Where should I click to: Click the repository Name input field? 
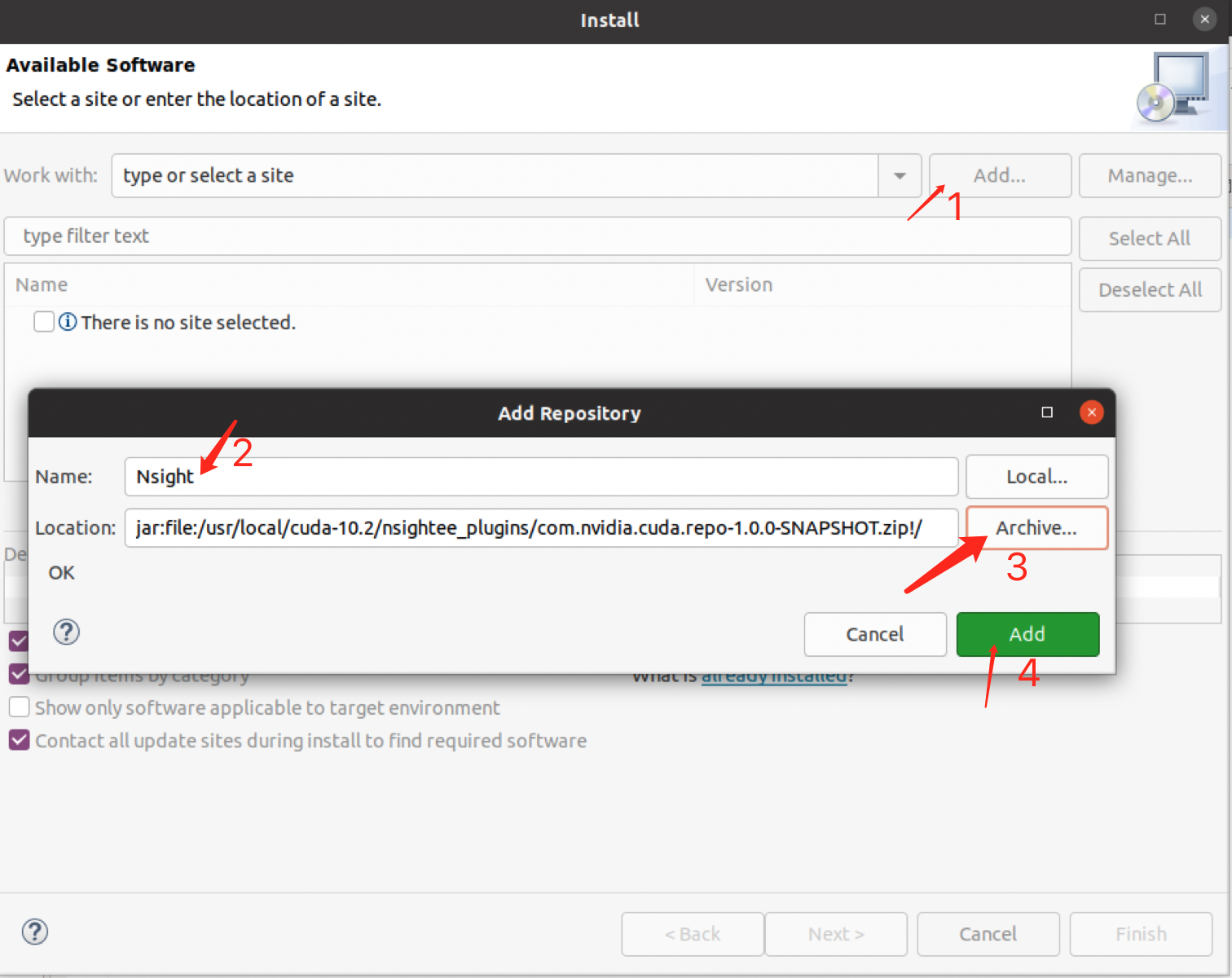540,477
